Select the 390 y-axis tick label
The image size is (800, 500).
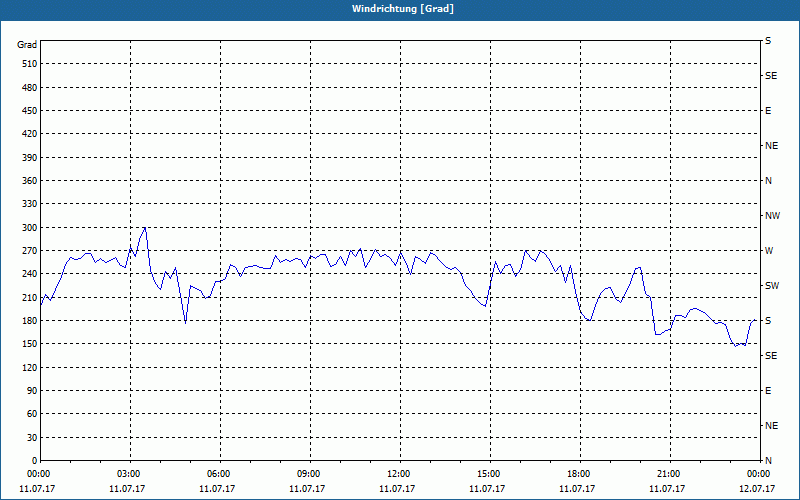tap(29, 157)
